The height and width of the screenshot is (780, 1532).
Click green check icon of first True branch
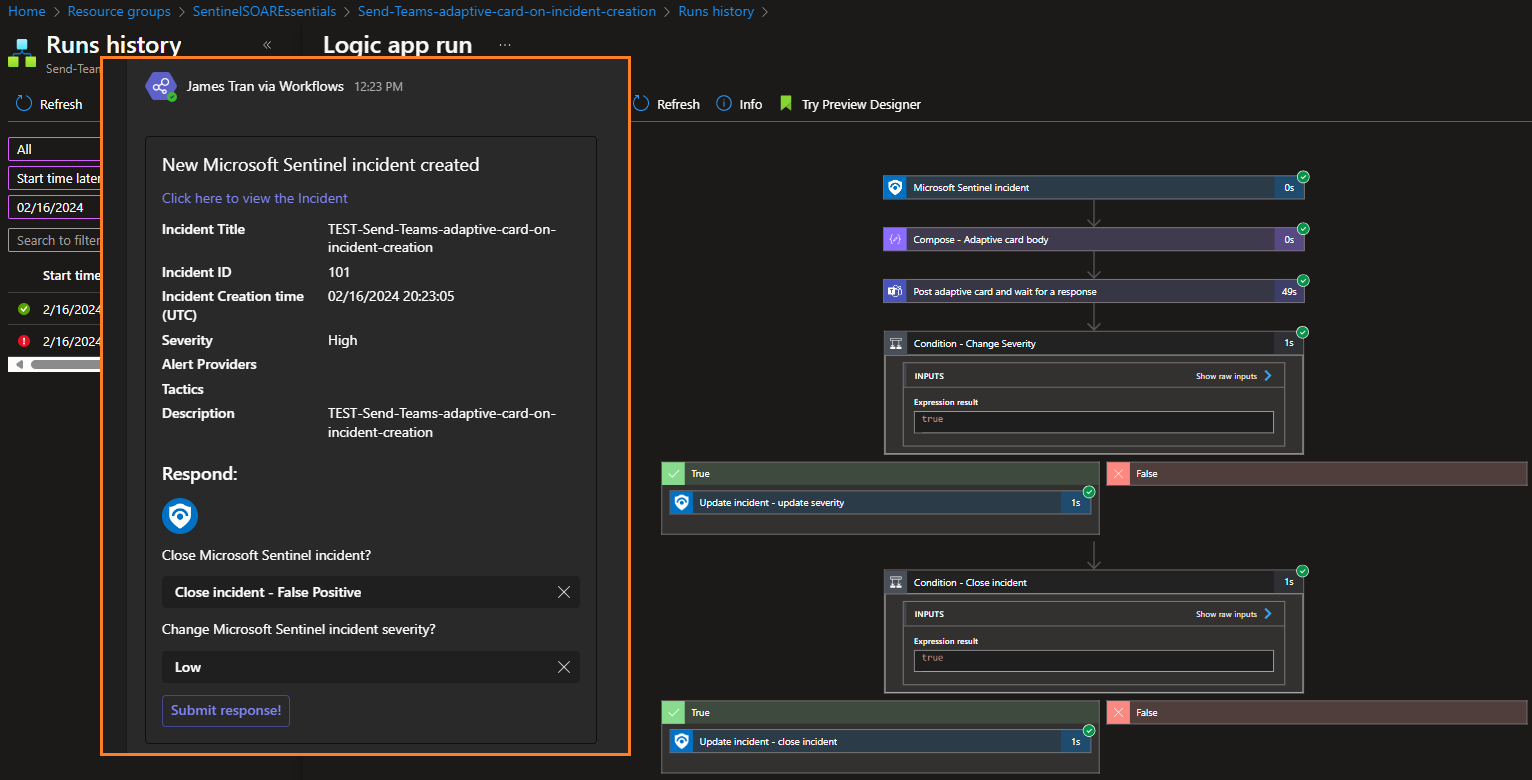tap(673, 473)
